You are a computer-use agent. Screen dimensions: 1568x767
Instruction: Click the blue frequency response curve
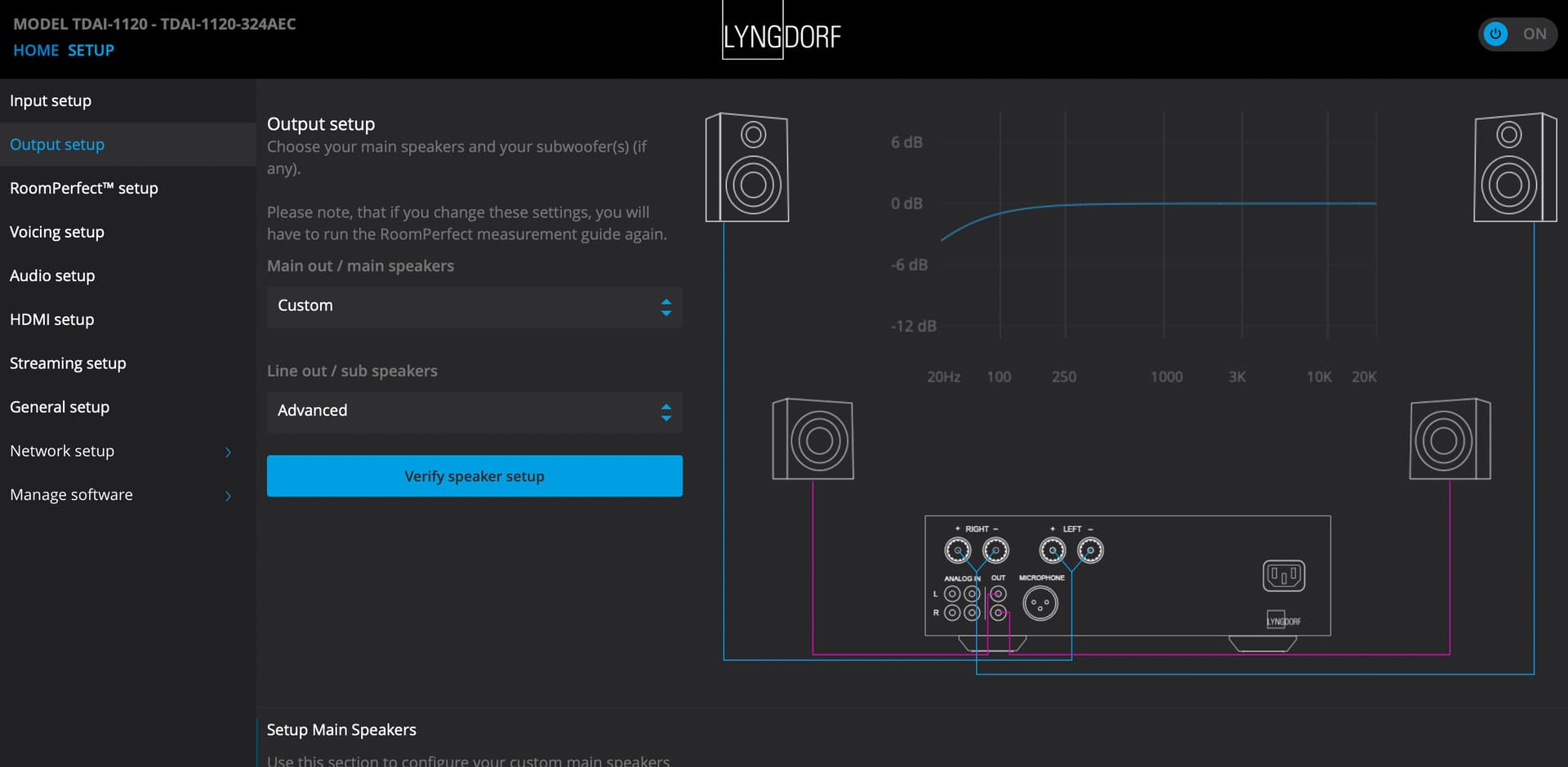[1160, 204]
